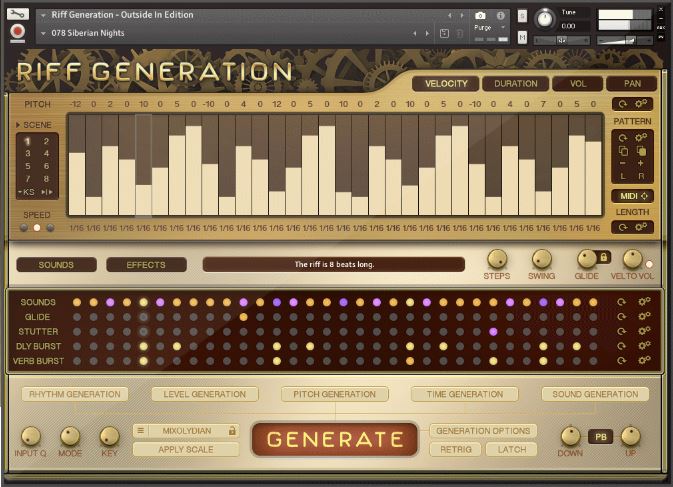Switch to the VOL tab

[578, 84]
